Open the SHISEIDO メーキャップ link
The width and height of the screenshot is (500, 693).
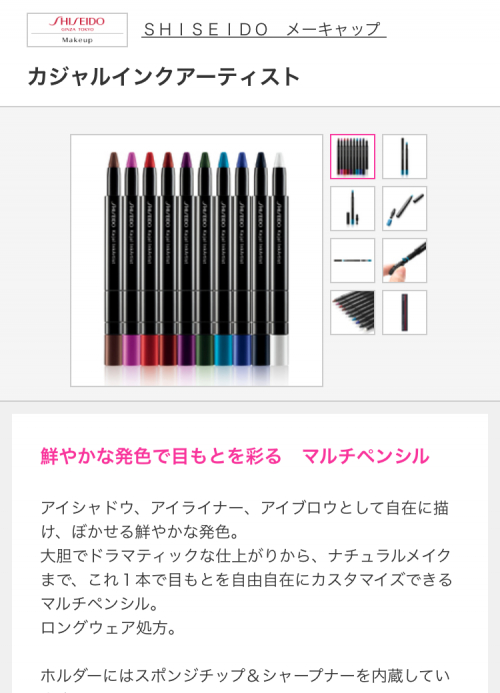point(264,30)
